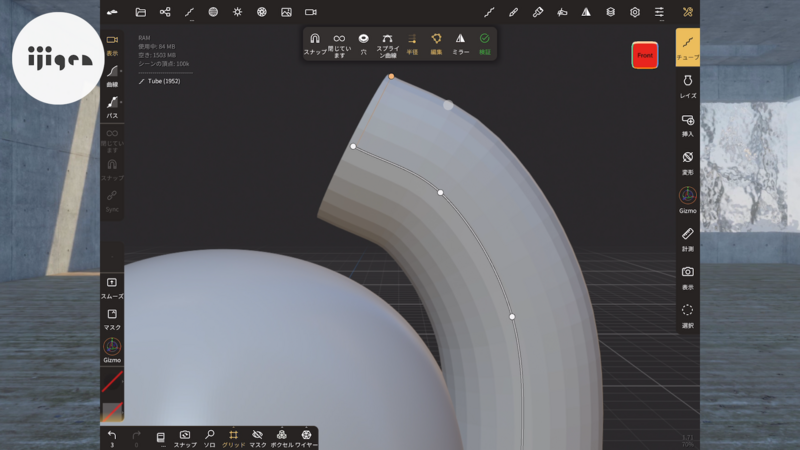Image resolution: width=800 pixels, height=450 pixels.
Task: Open the Scene hierarchy share-node menu
Action: pos(165,12)
